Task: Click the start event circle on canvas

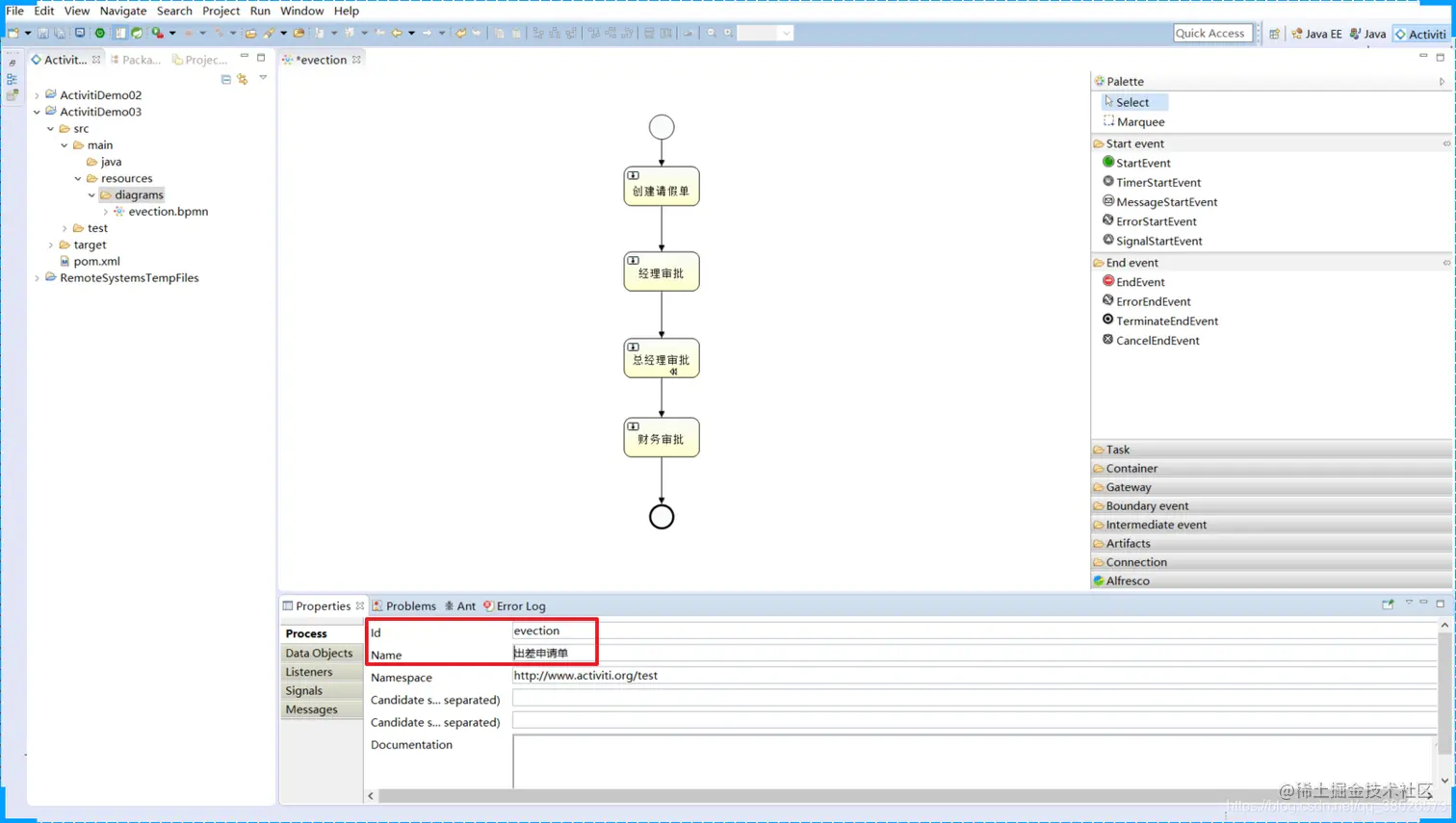Action: [662, 127]
